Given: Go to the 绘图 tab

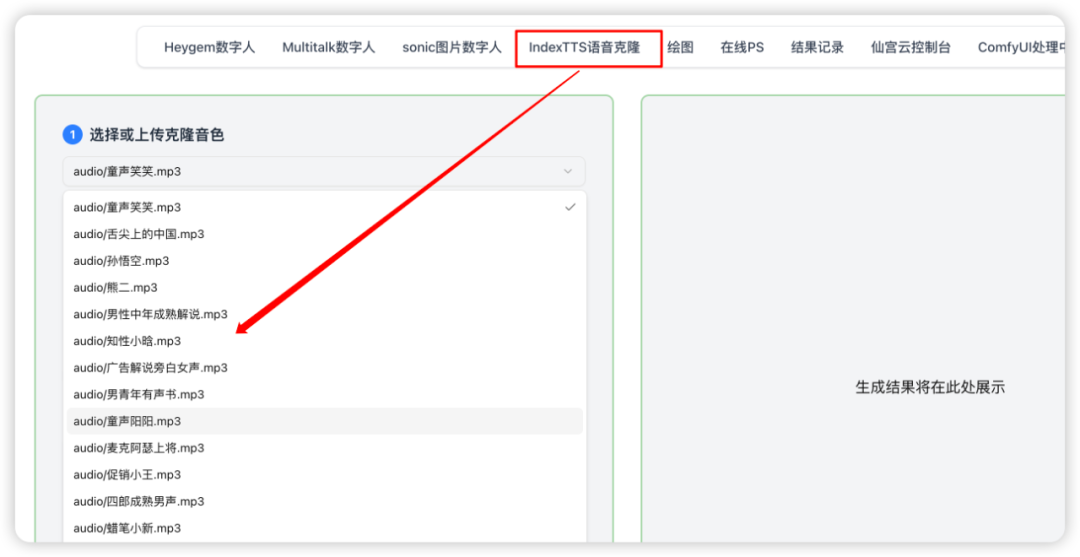Looking at the screenshot, I should point(681,48).
